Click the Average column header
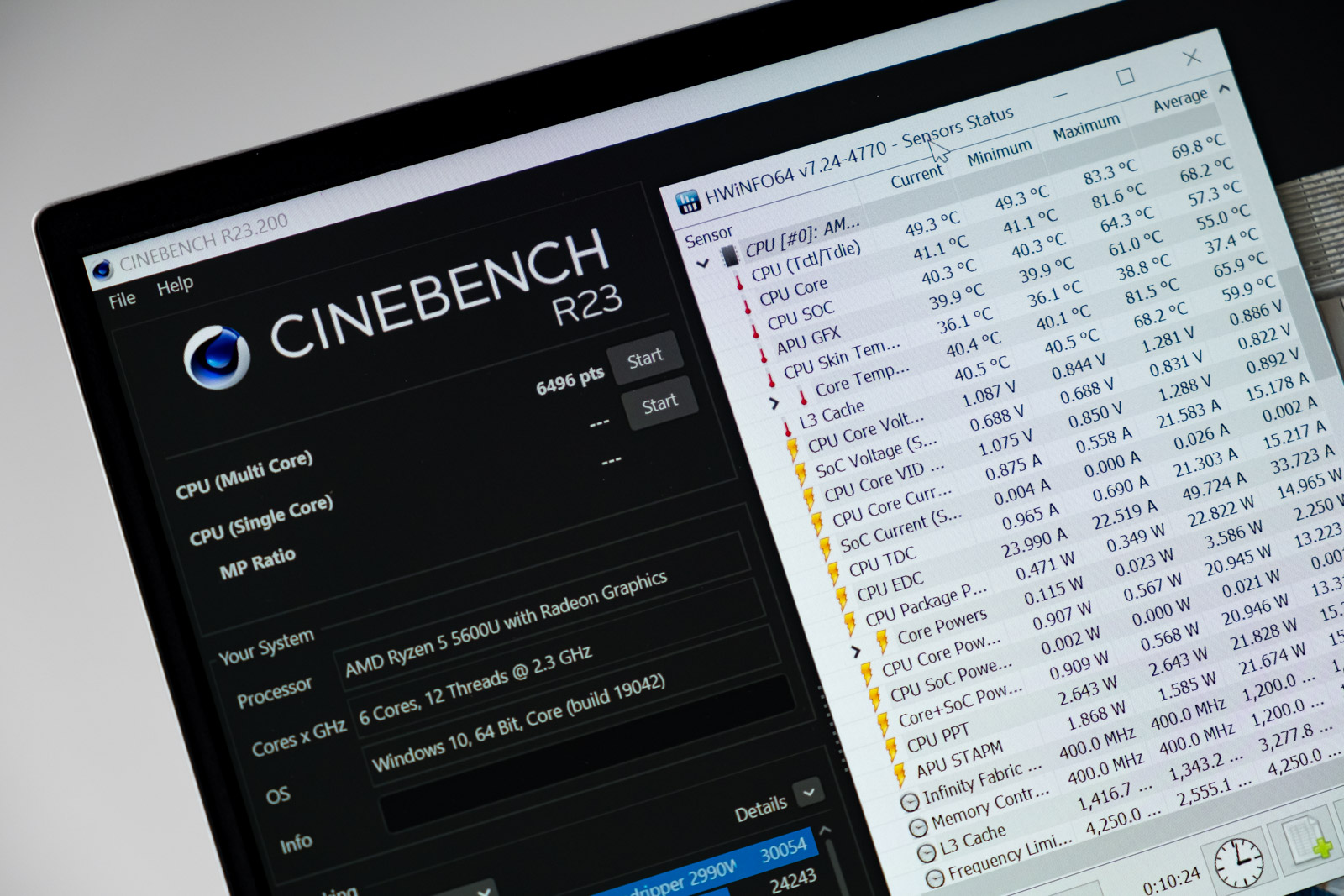1344x896 pixels. pos(1180,101)
